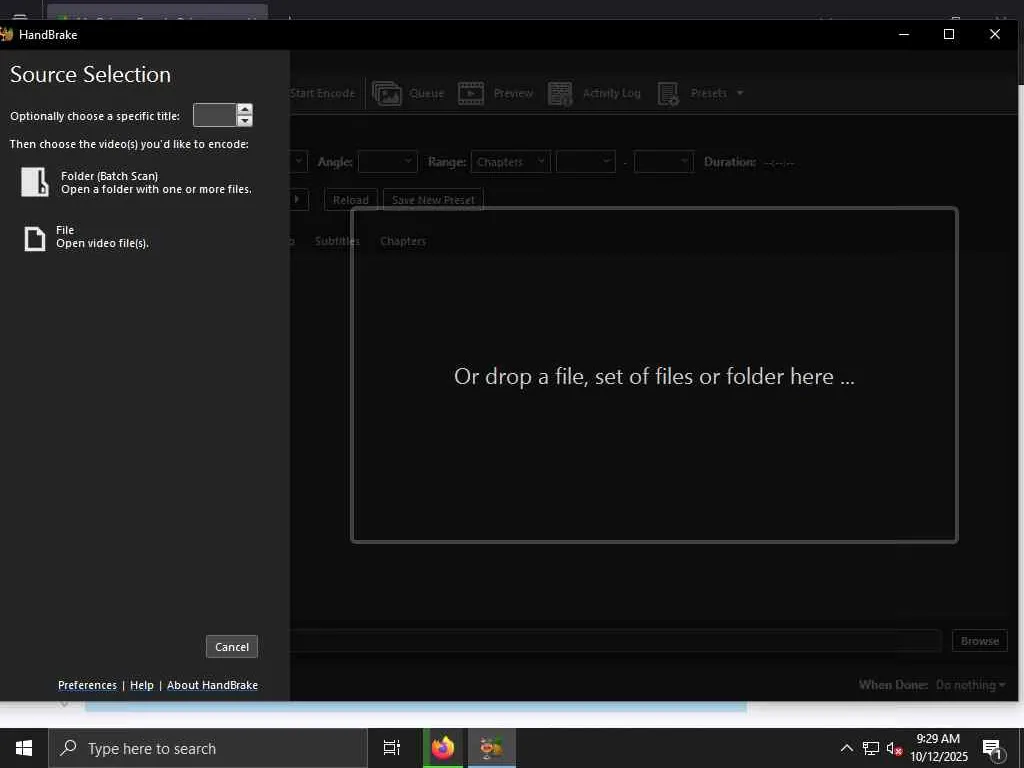The width and height of the screenshot is (1024, 768).
Task: Click the Reload button
Action: point(351,200)
